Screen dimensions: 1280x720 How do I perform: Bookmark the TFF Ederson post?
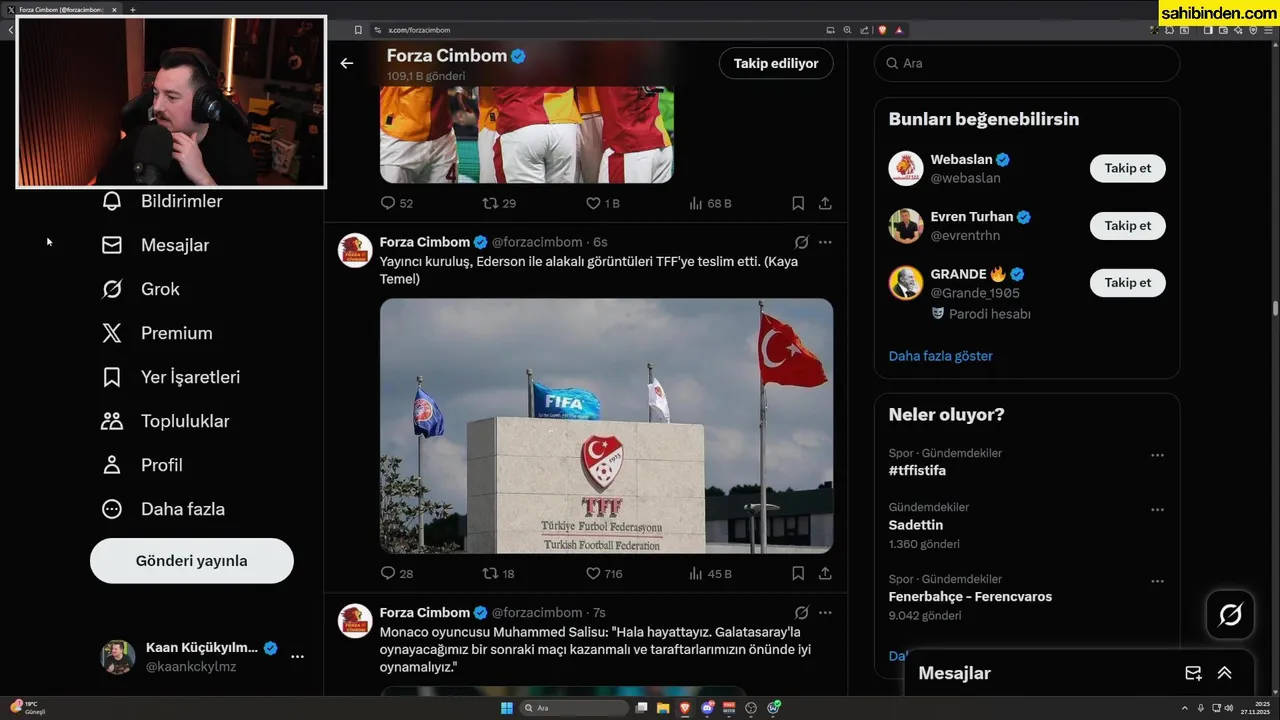click(798, 573)
